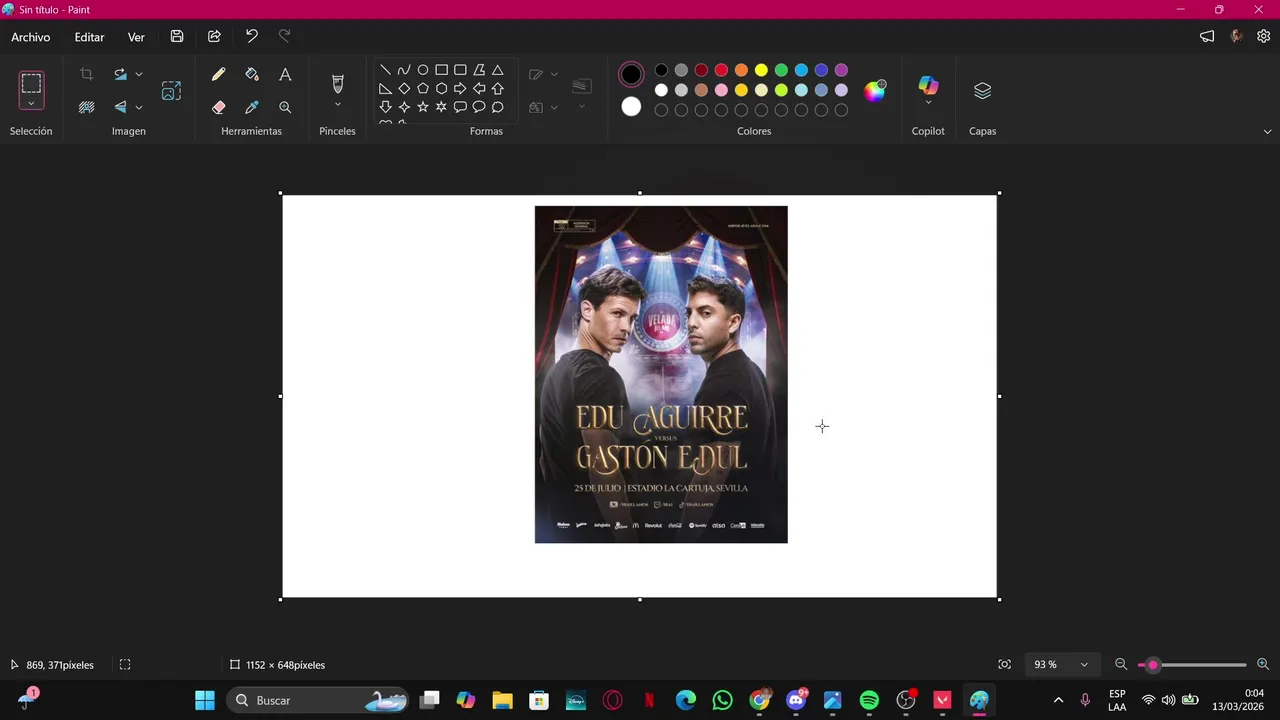The height and width of the screenshot is (720, 1280).
Task: Pick the red color swatch
Action: pyautogui.click(x=721, y=70)
